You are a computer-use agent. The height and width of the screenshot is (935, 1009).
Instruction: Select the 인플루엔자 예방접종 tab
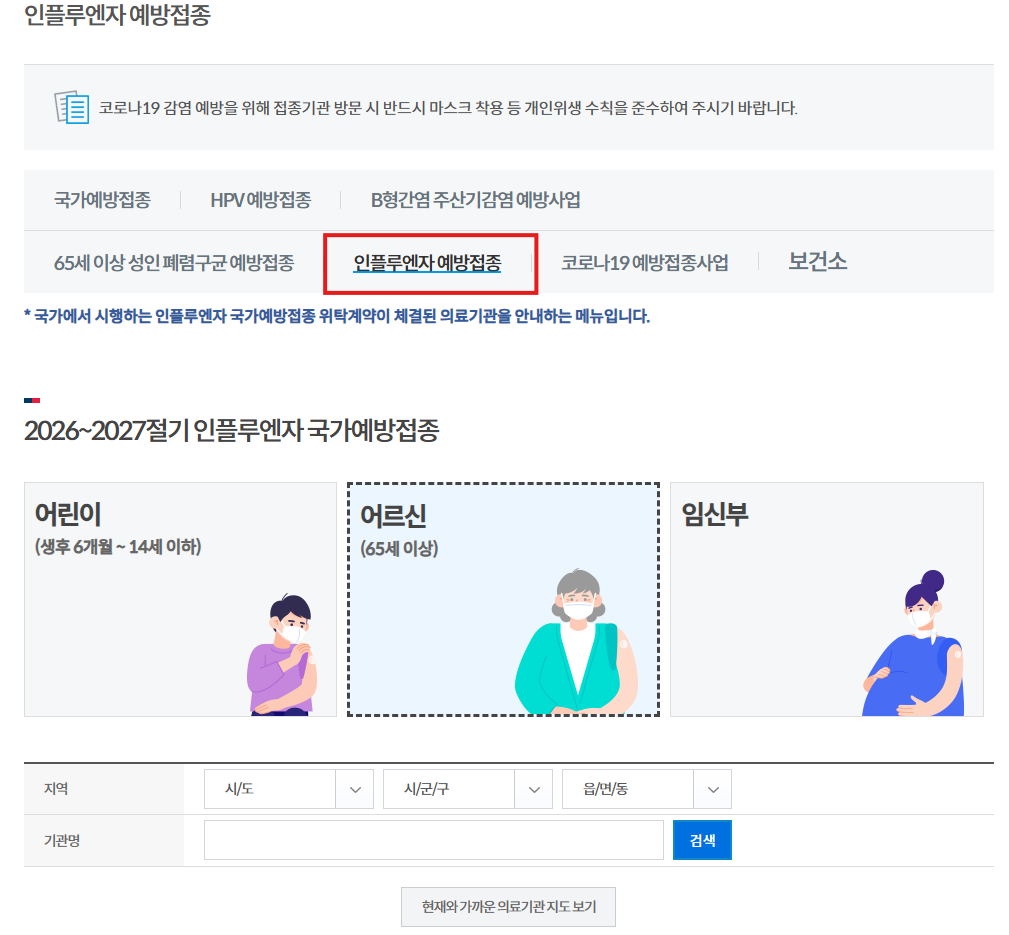[427, 263]
